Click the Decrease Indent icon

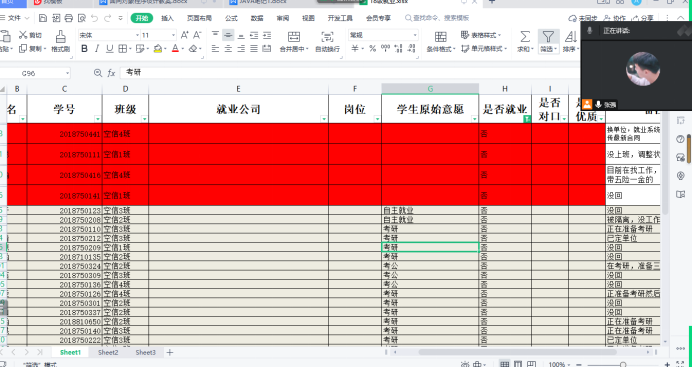click(254, 35)
